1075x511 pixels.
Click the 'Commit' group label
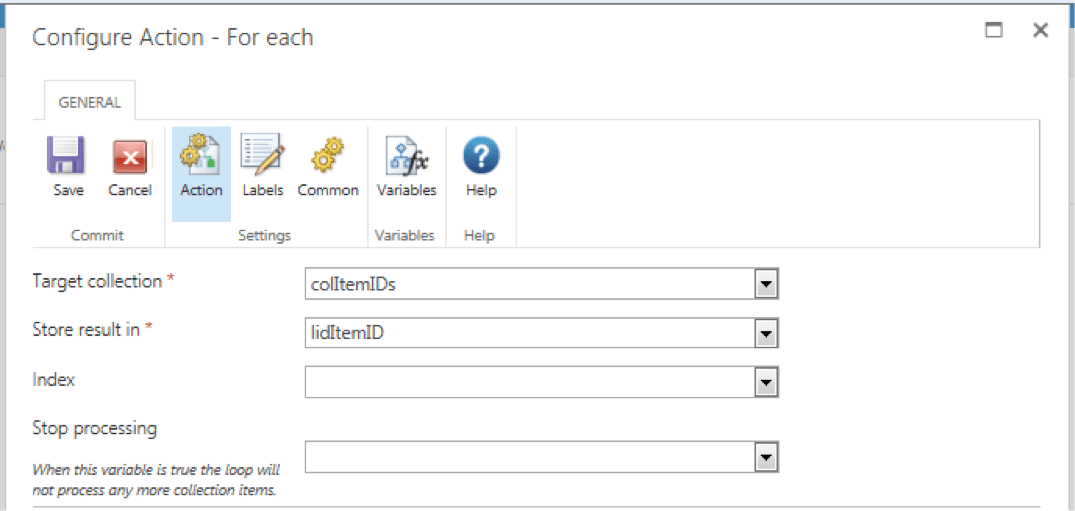point(97,235)
